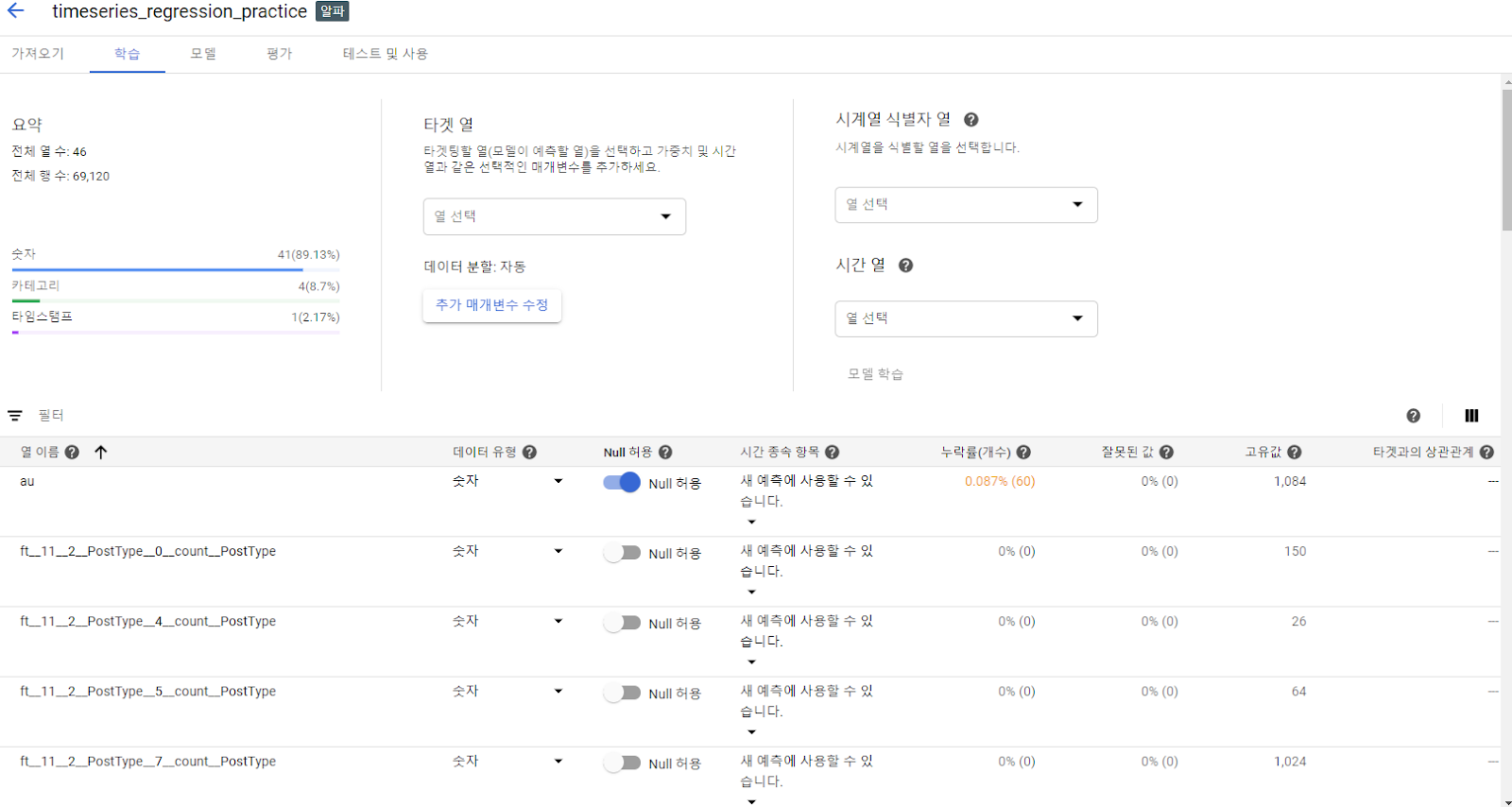Screen dimensions: 1512x807
Task: Click missing rate value 0.087% (60)
Action: tap(1000, 481)
